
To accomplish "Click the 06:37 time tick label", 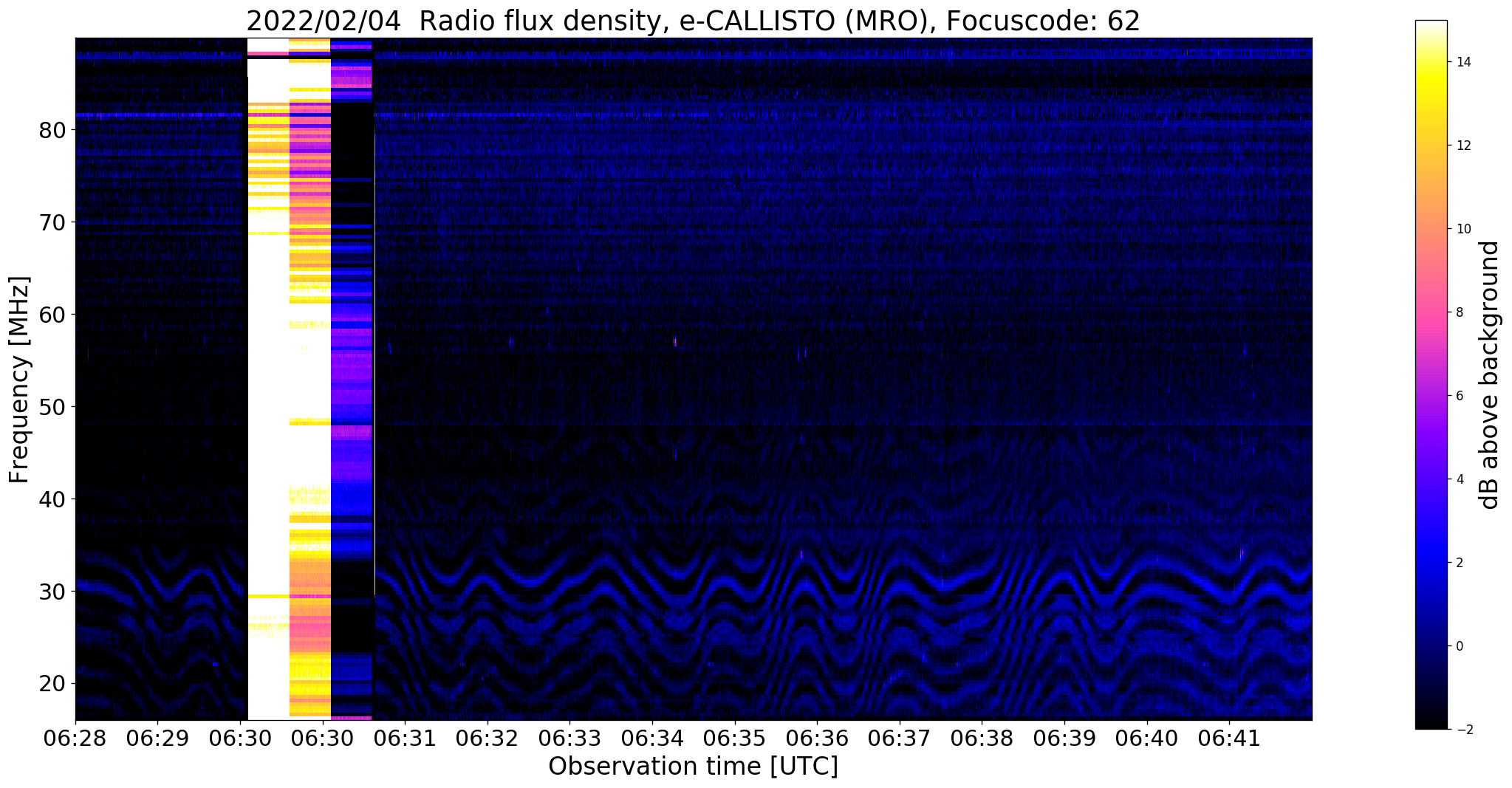I will (900, 738).
